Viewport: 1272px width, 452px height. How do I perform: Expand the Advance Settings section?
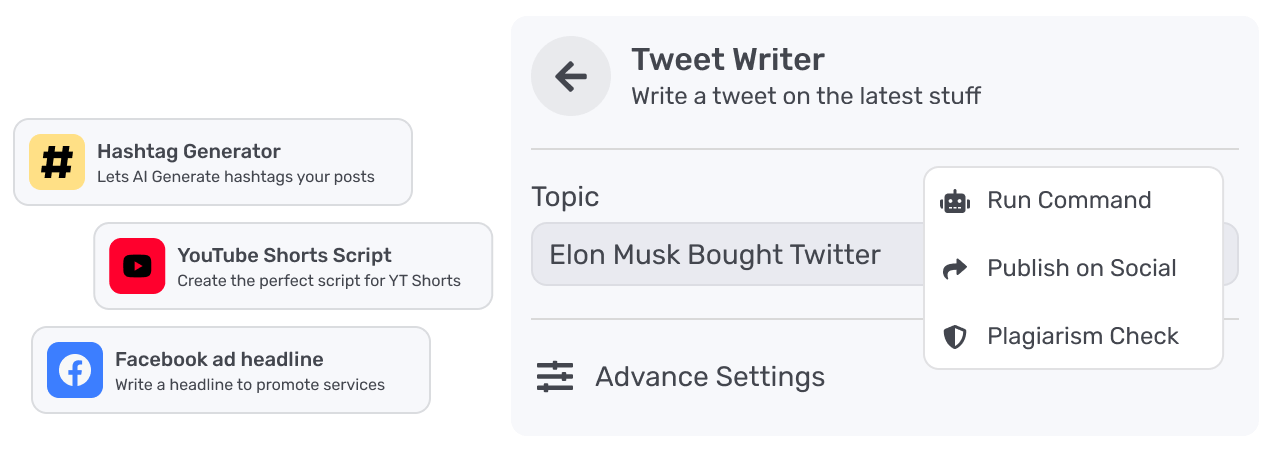pos(710,376)
